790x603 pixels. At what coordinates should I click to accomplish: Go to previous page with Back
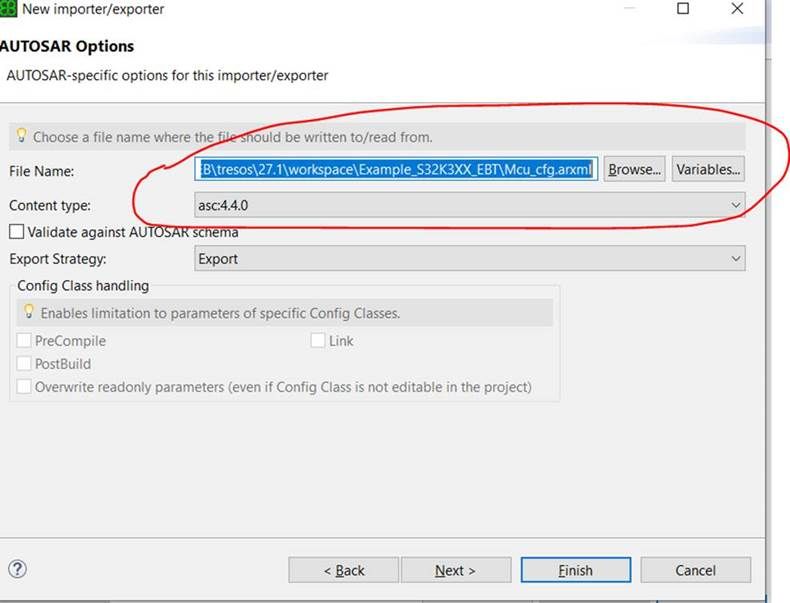pyautogui.click(x=343, y=570)
